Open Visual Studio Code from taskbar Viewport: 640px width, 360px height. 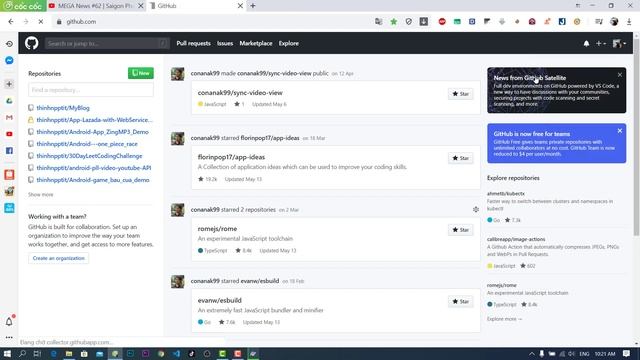click(x=176, y=353)
